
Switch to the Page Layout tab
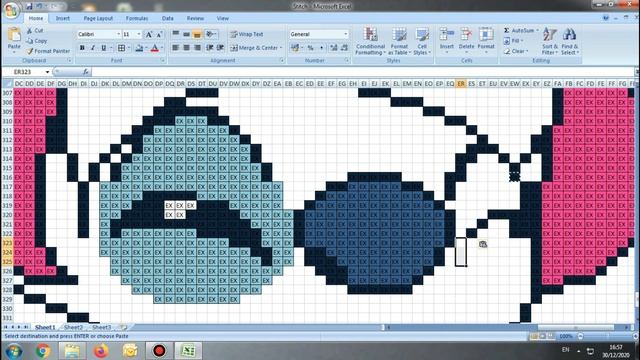98,18
